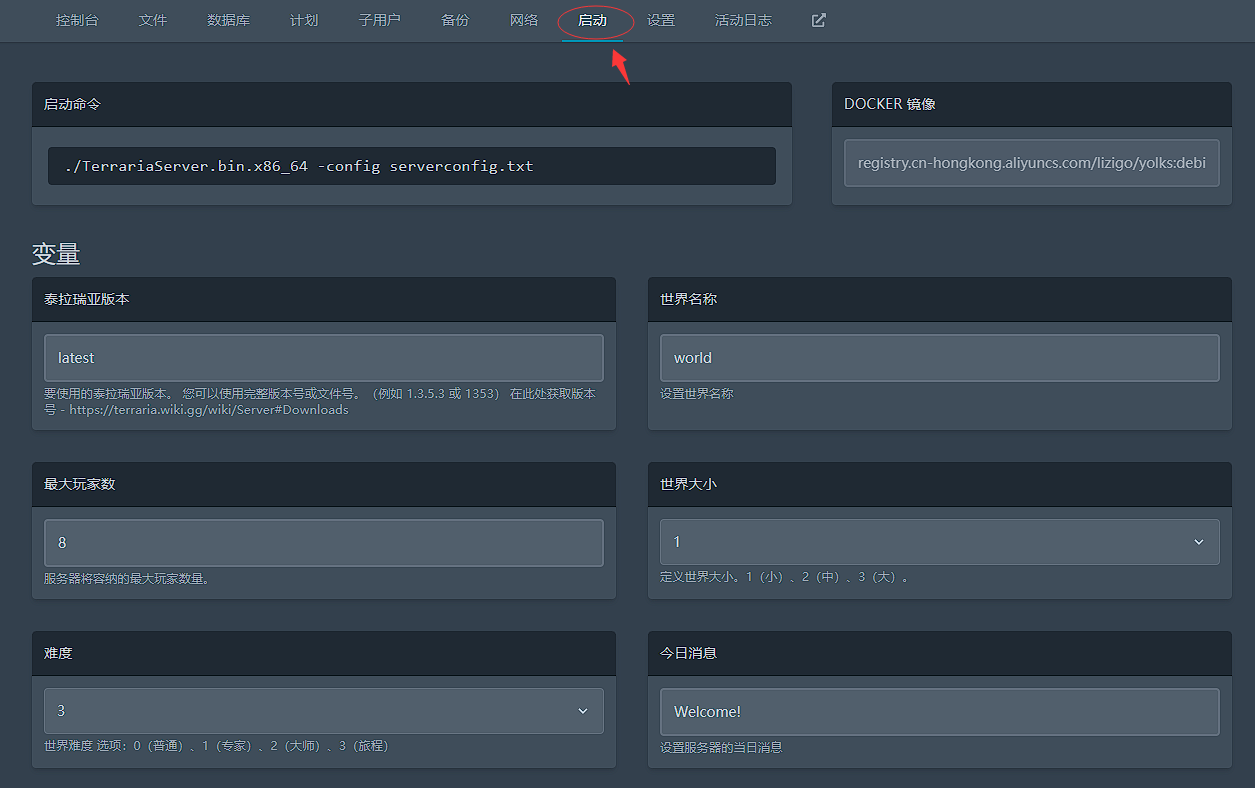Click the DOCKER 镜像 registry field
This screenshot has height=788, width=1255.
tap(1031, 163)
